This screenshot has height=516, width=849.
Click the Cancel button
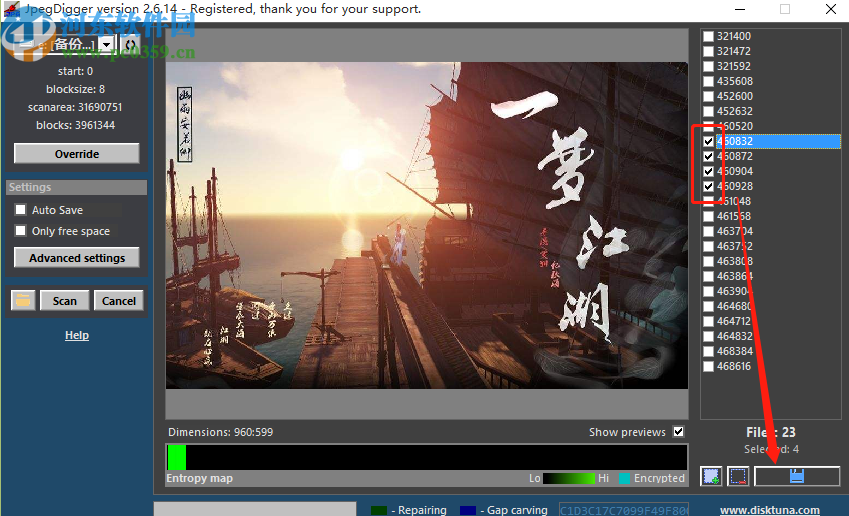point(119,301)
